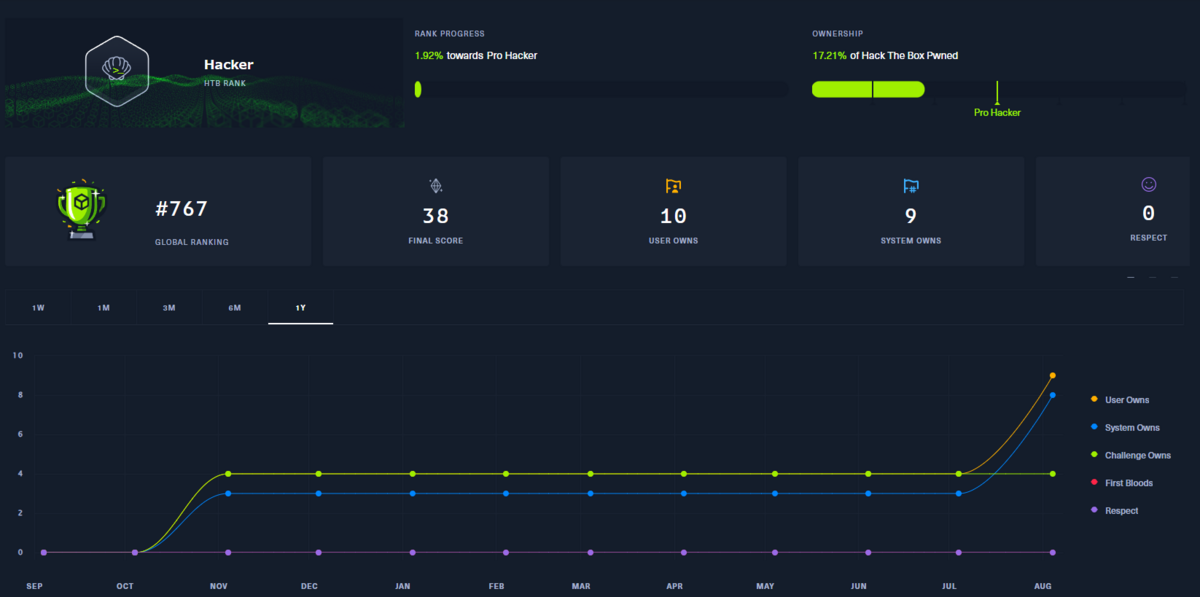Image resolution: width=1200 pixels, height=597 pixels.
Task: Click the '1.92% towards Pro Hacker' text
Action: pyautogui.click(x=476, y=56)
